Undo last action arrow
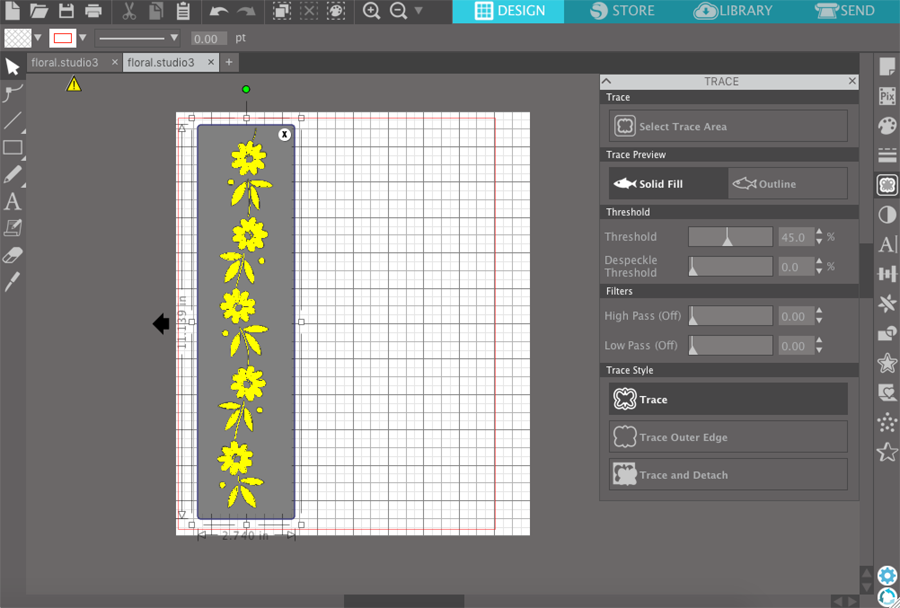Image resolution: width=900 pixels, height=608 pixels. point(219,11)
